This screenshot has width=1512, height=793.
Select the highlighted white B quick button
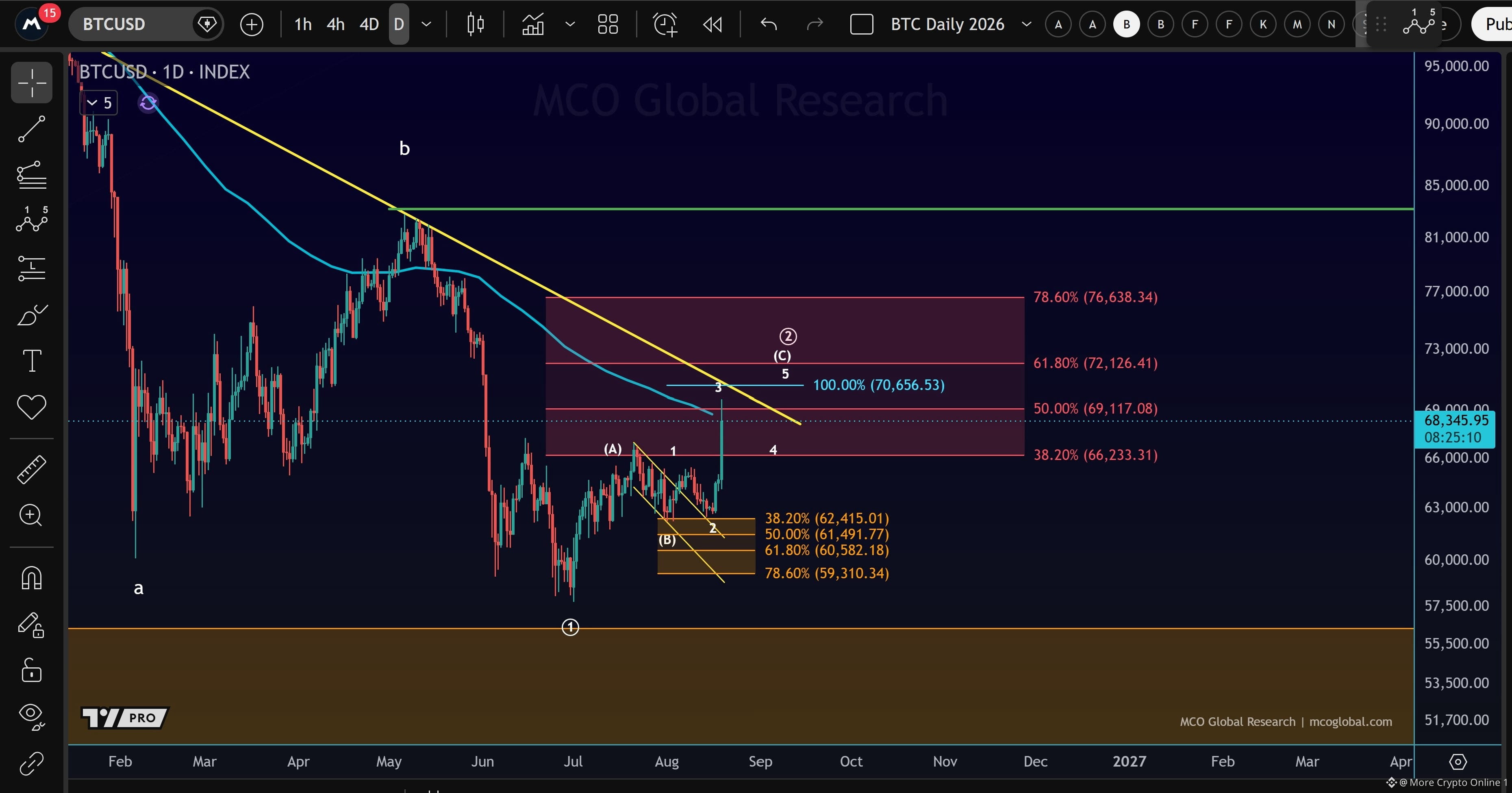pos(1126,24)
